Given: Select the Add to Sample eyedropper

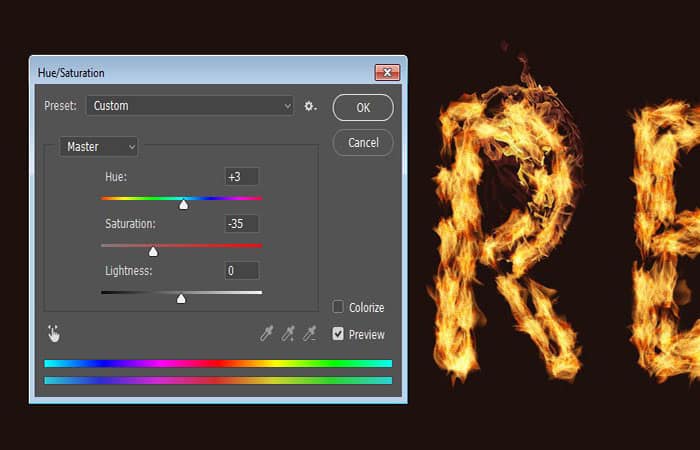Looking at the screenshot, I should (x=288, y=333).
